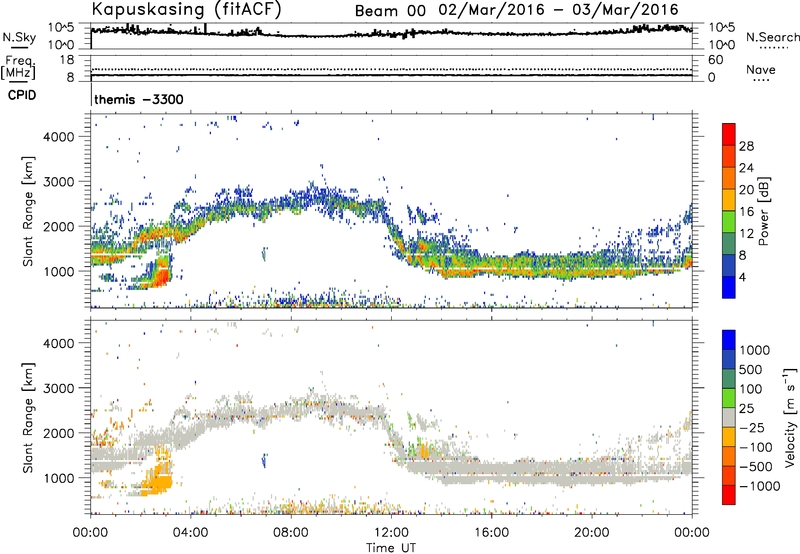Click the '60' tick on Nave axis
Image resolution: width=800 pixels, height=554 pixels.
(x=715, y=60)
